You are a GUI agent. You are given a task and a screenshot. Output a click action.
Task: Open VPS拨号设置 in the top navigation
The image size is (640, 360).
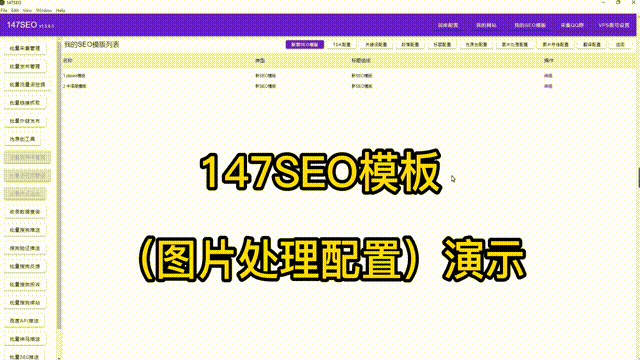click(614, 25)
